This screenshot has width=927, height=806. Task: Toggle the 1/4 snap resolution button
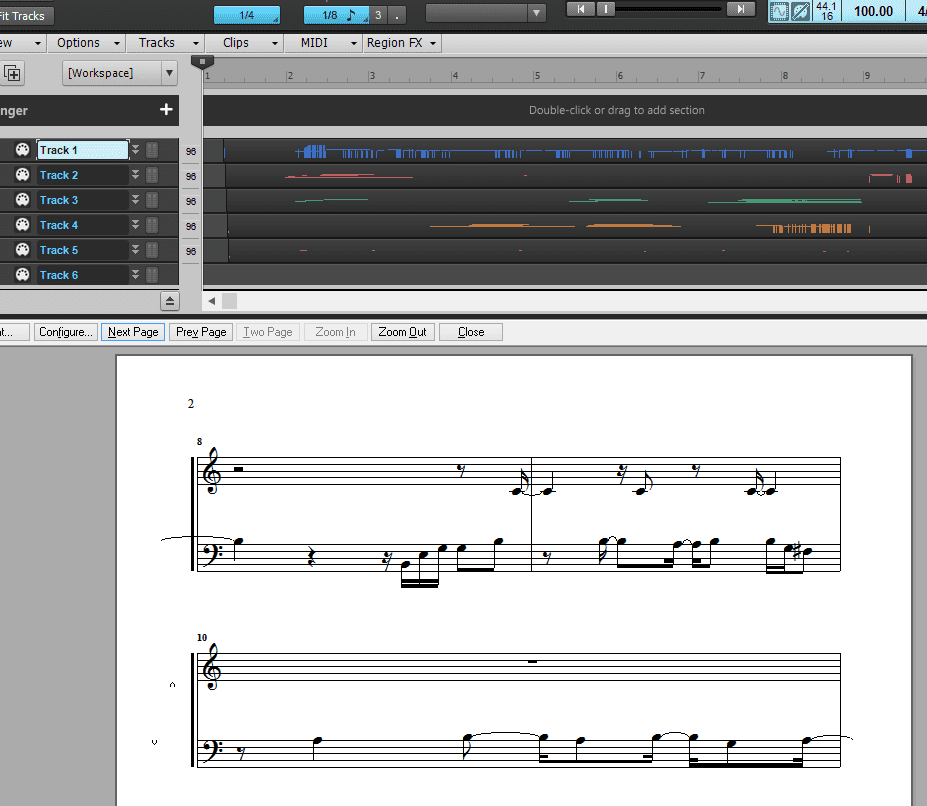[x=247, y=15]
